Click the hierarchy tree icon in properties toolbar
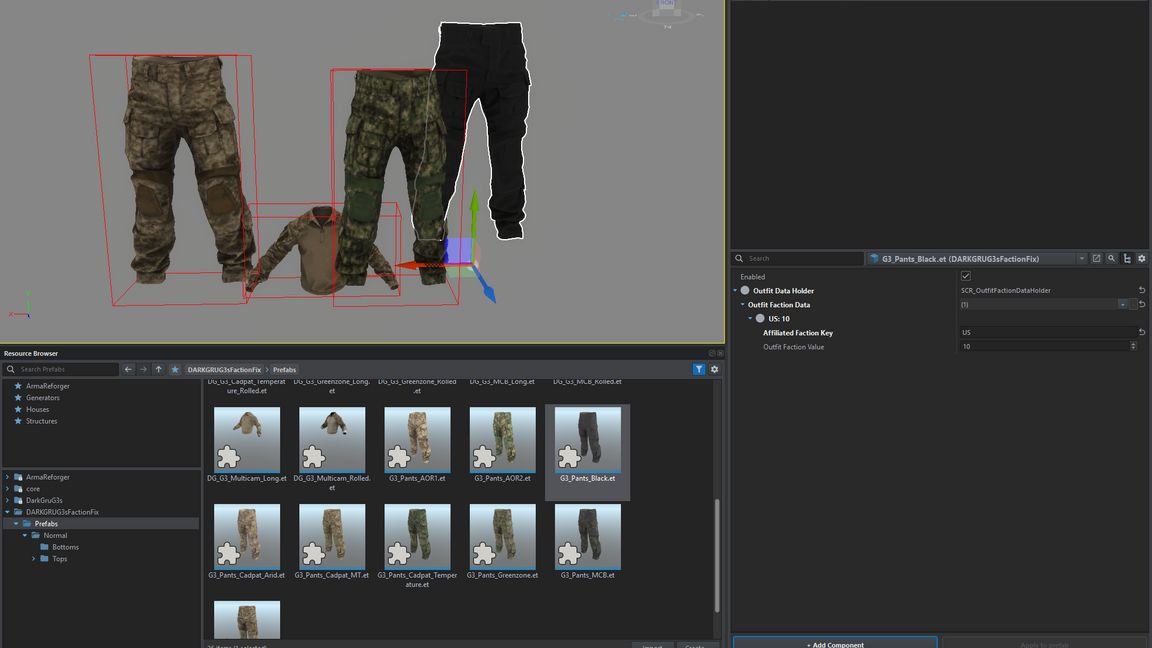 click(x=1127, y=258)
